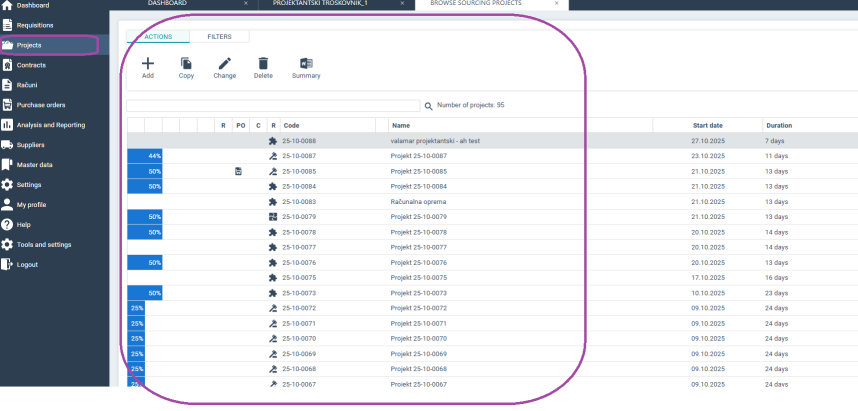Sort by the Start date column header
Viewport: 858px width, 411px height.
point(708,125)
